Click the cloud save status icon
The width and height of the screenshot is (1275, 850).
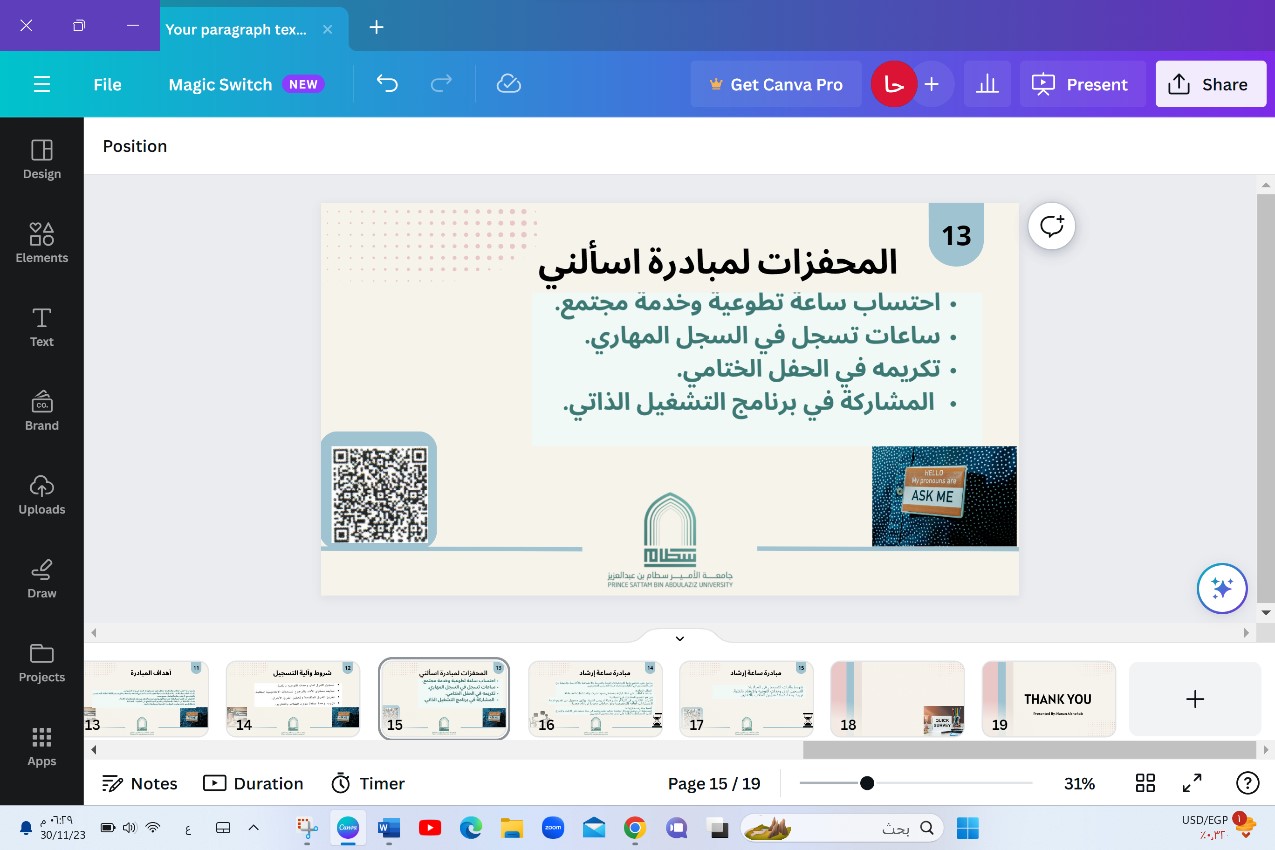coord(509,84)
